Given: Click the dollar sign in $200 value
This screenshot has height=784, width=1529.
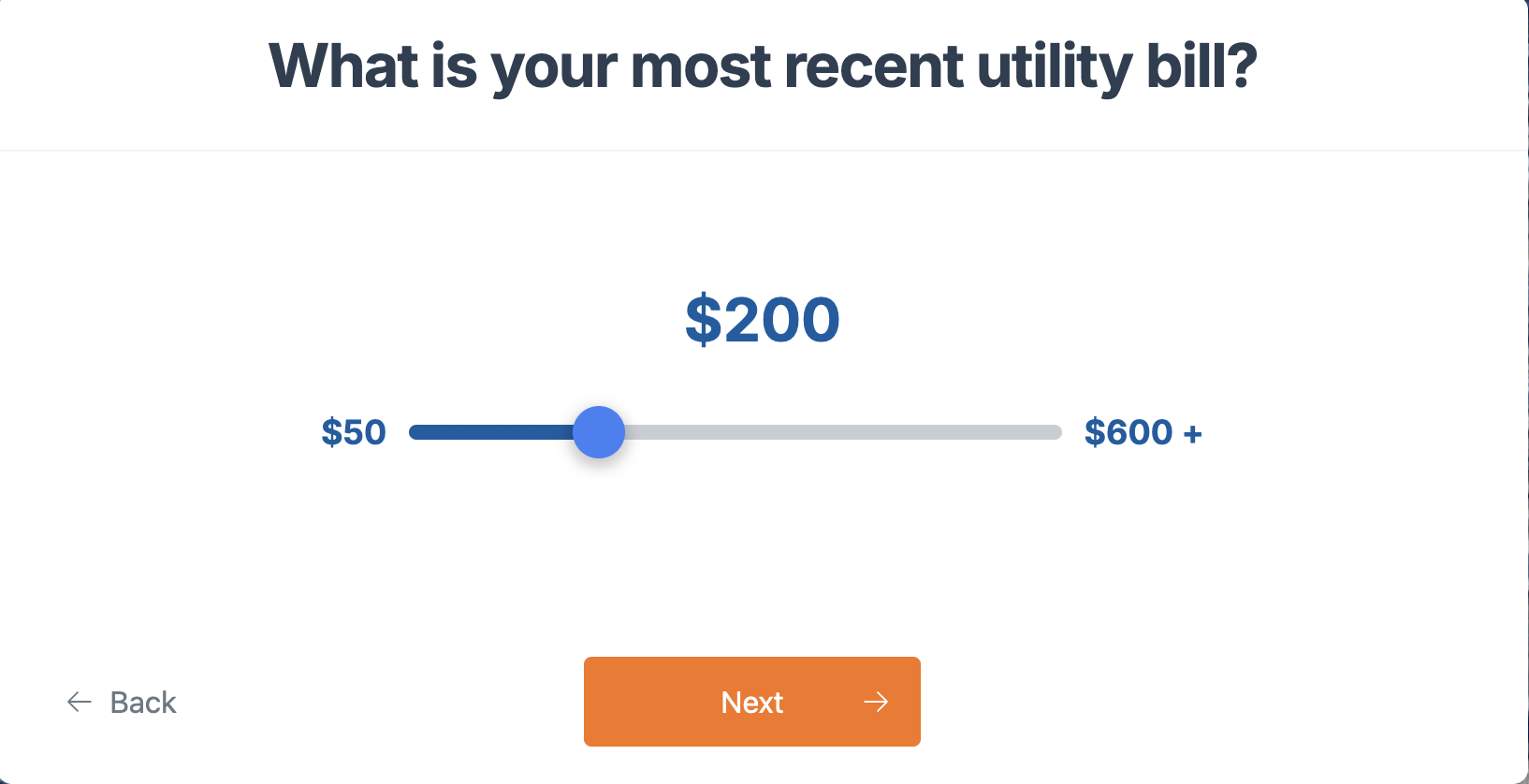Looking at the screenshot, I should click(x=704, y=320).
